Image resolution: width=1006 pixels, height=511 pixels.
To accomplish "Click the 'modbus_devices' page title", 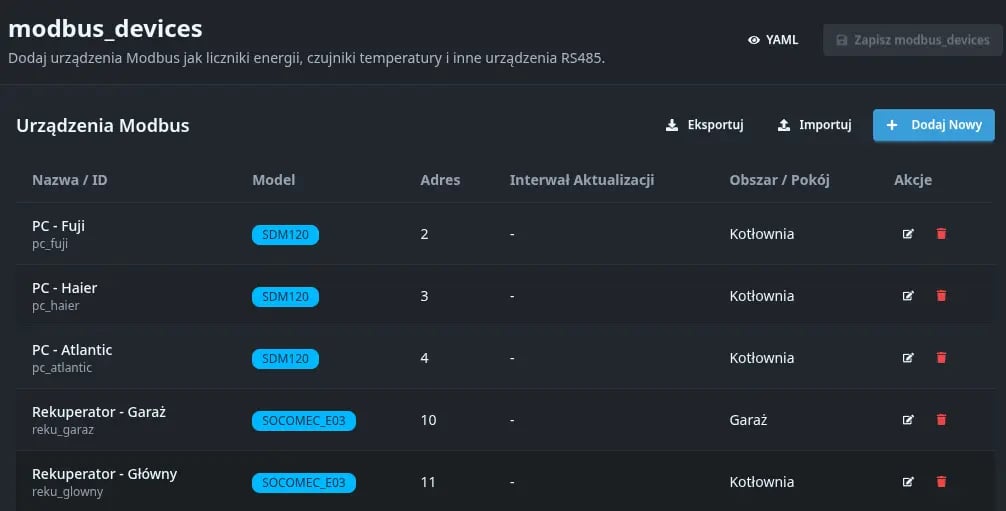I will coord(105,29).
